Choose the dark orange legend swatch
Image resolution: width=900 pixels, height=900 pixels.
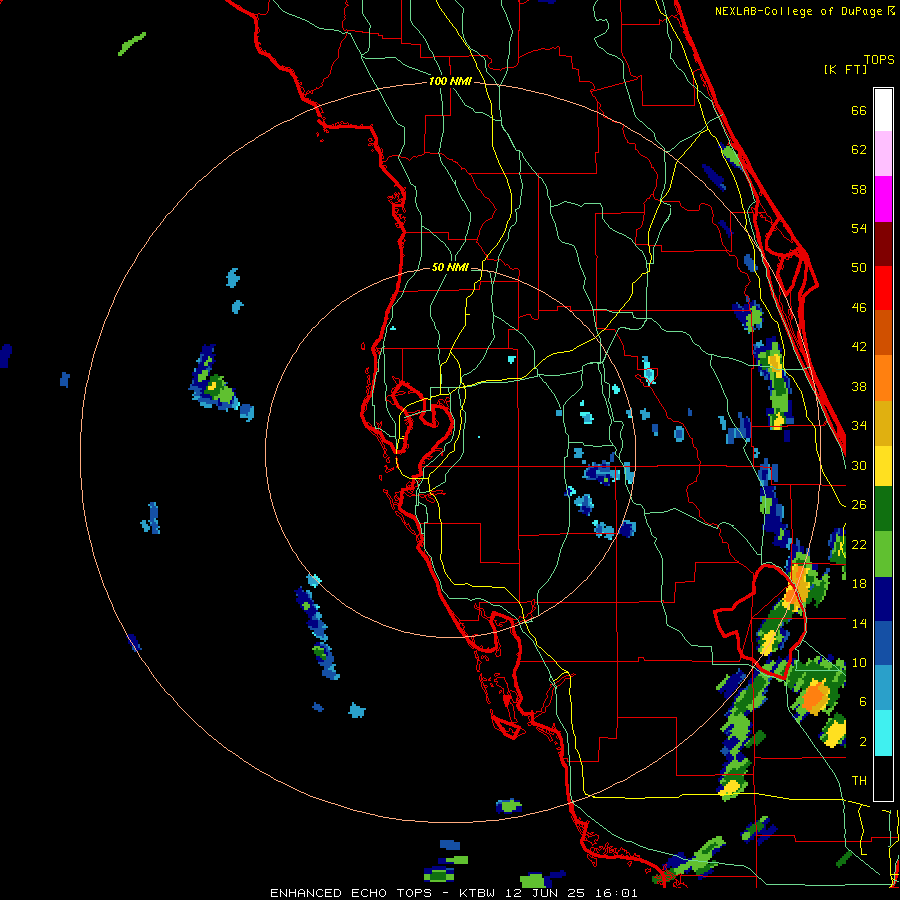(x=883, y=333)
